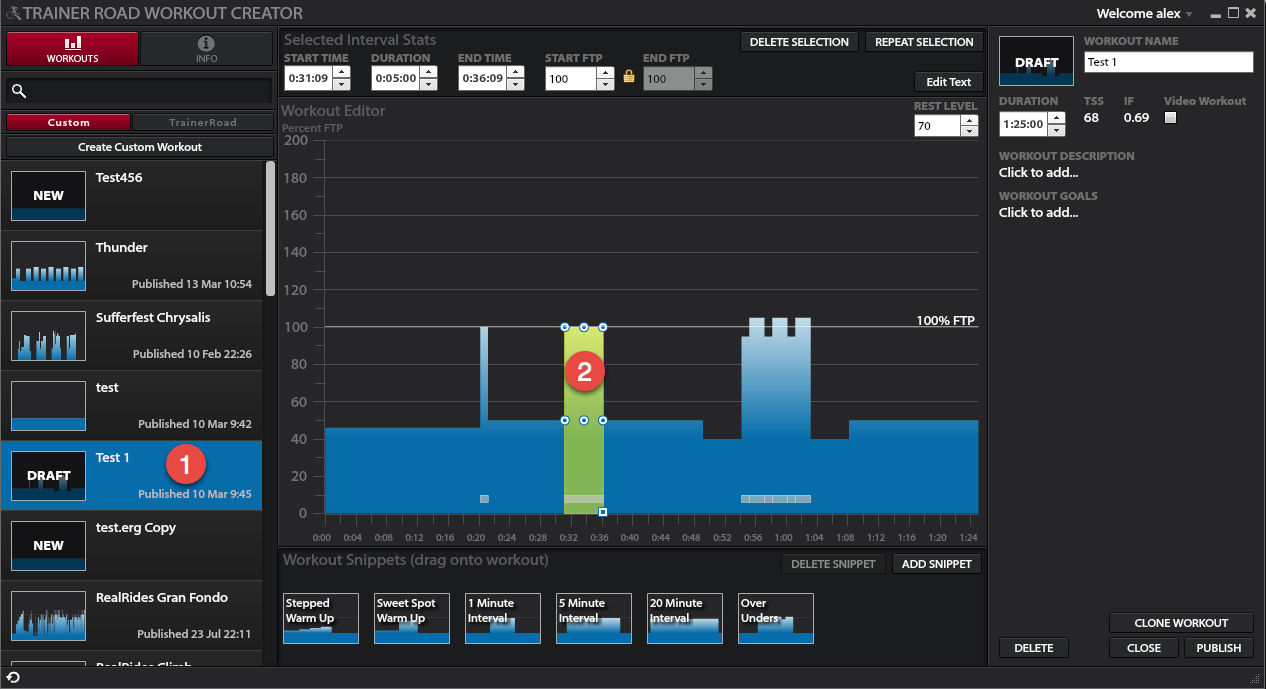Click Add Snippet button
The image size is (1266, 689).
click(x=937, y=564)
